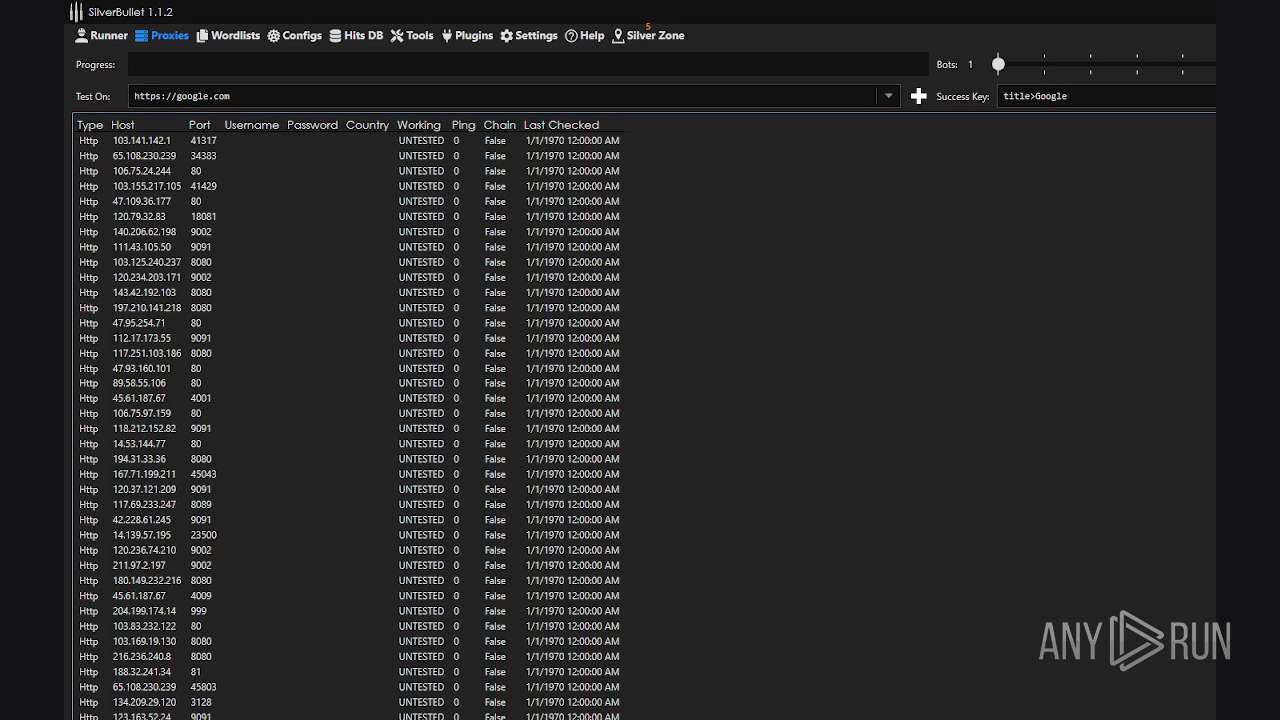Click the Success Key input field
The height and width of the screenshot is (720, 1280).
[x=1107, y=96]
